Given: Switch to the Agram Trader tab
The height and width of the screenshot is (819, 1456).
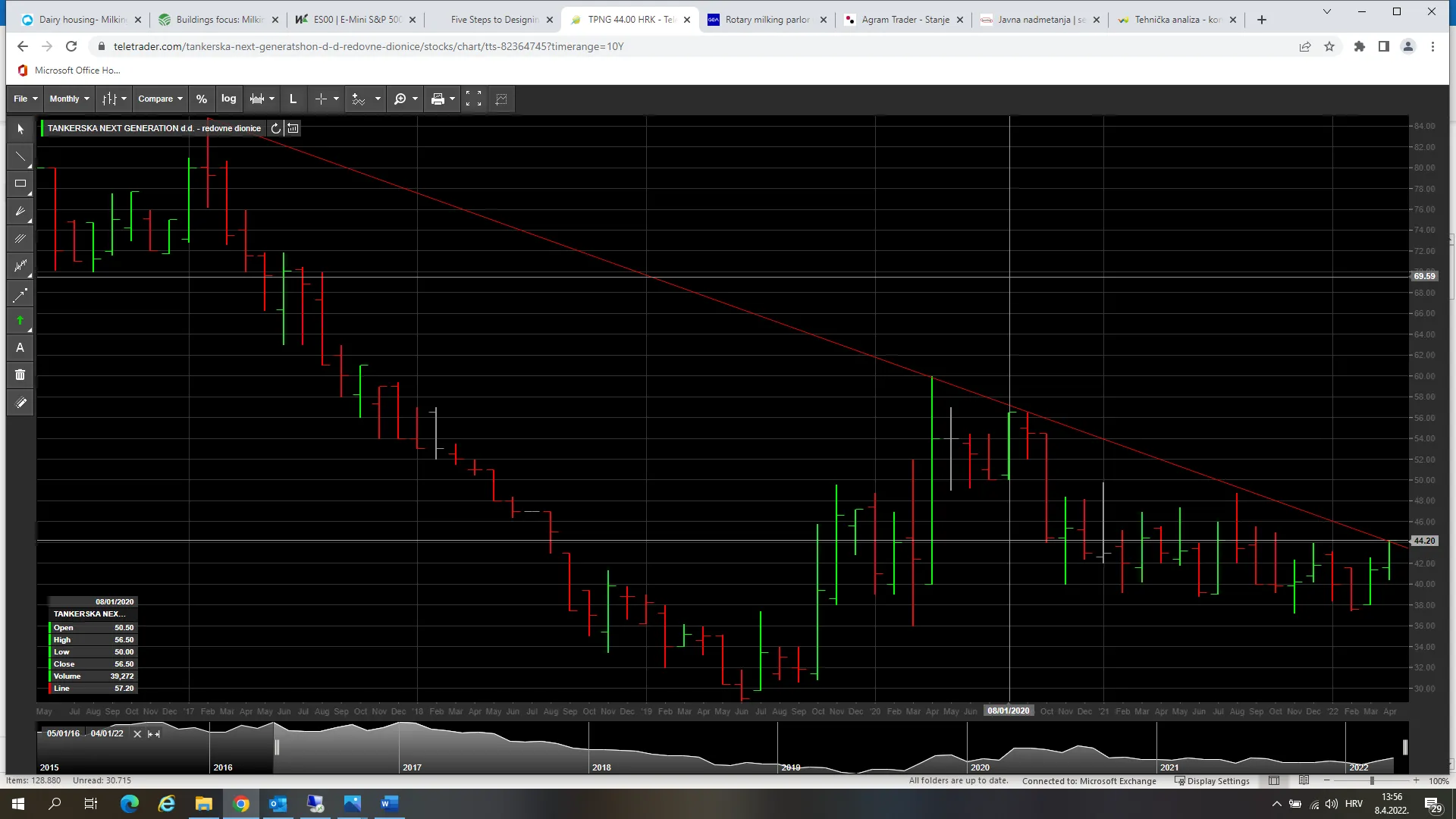Looking at the screenshot, I should [x=905, y=20].
